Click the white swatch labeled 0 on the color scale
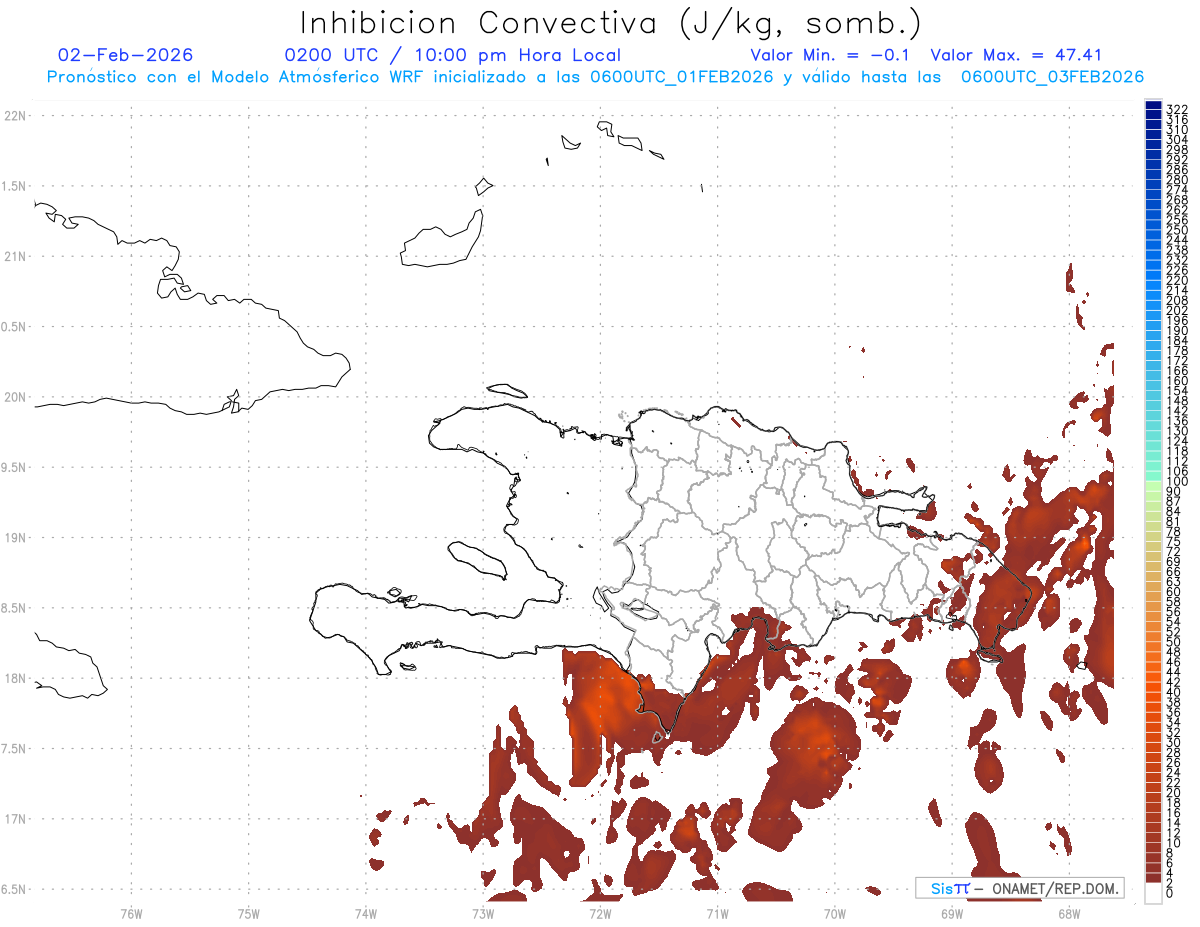The height and width of the screenshot is (927, 1200). coord(1153,892)
